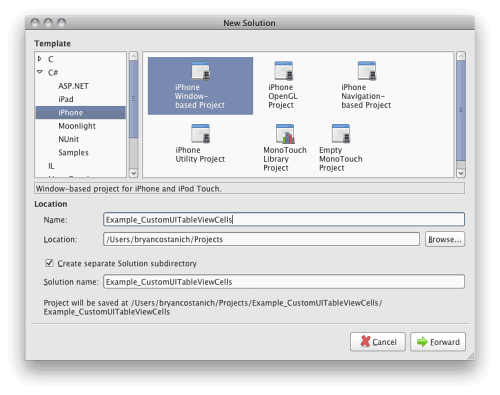500x395 pixels.
Task: Select the iPhone Utility Project icon
Action: (x=200, y=133)
